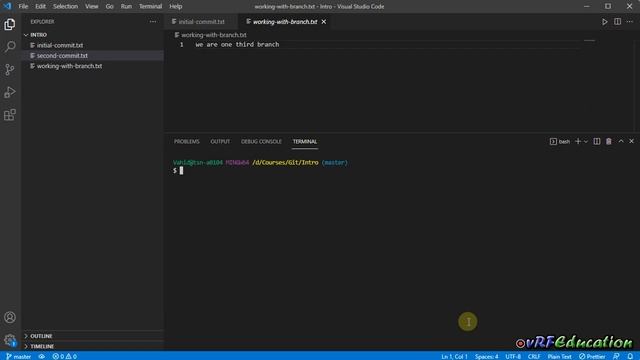The width and height of the screenshot is (640, 360).
Task: Go to line via Ln 1, Col 1
Action: click(454, 356)
